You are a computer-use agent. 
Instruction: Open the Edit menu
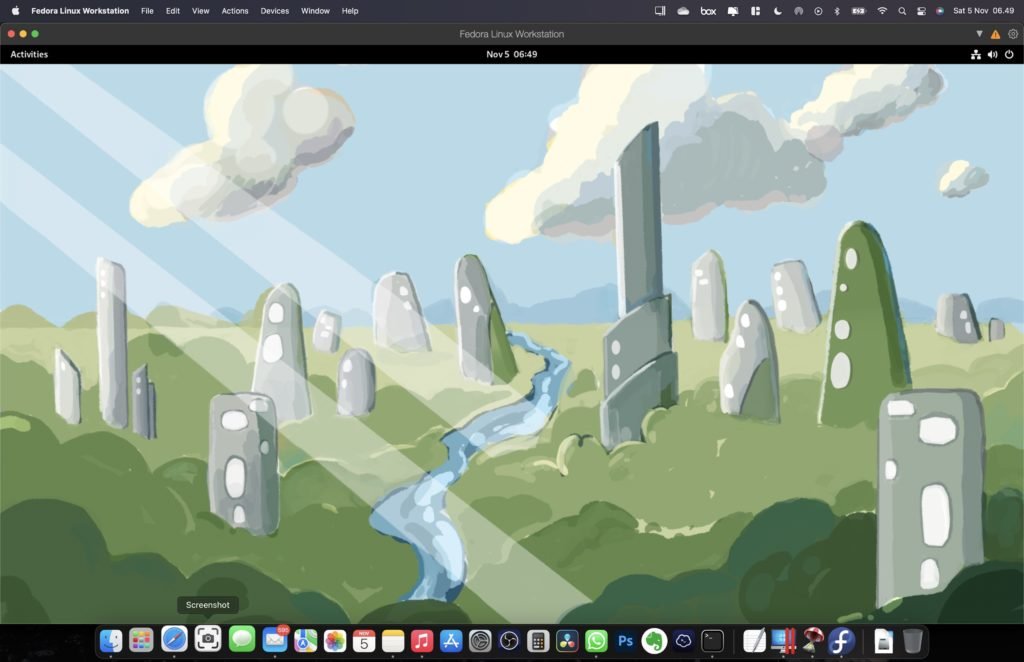172,11
